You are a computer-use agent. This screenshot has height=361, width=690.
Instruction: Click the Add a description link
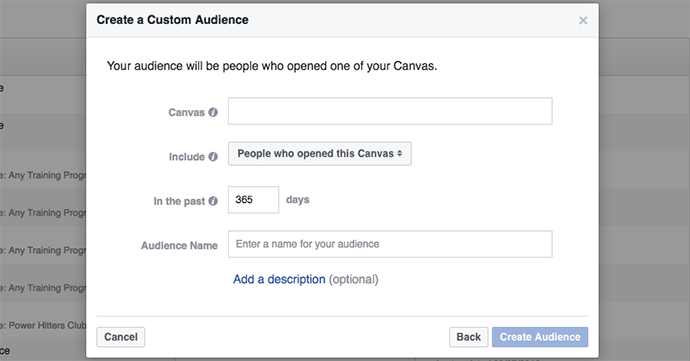tap(279, 280)
